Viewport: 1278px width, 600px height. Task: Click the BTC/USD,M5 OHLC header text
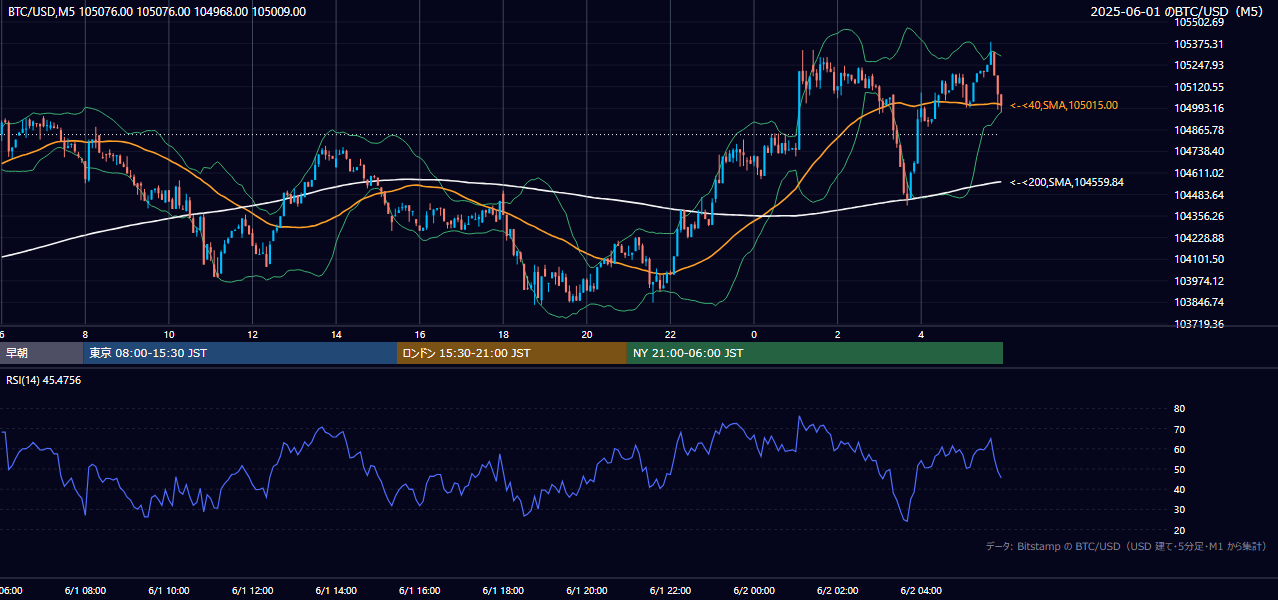157,11
